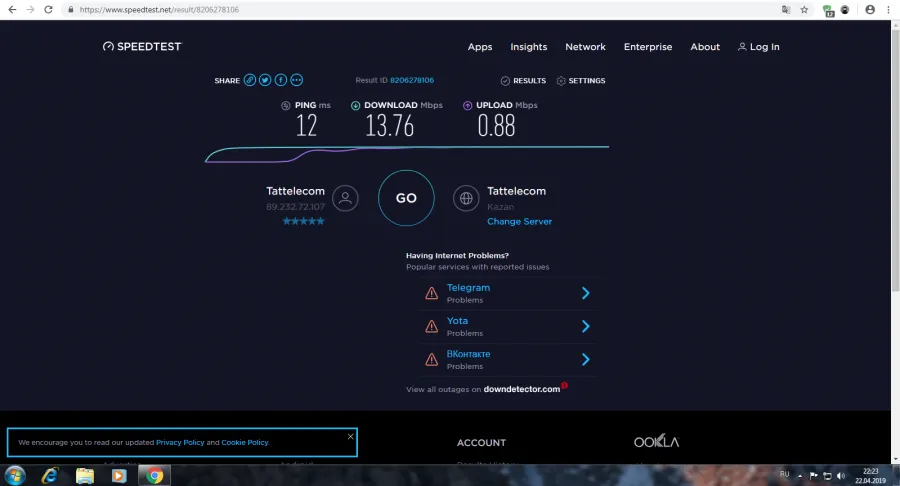Viewport: 900px width, 486px height.
Task: Click the 13.76 download value
Action: (389, 126)
